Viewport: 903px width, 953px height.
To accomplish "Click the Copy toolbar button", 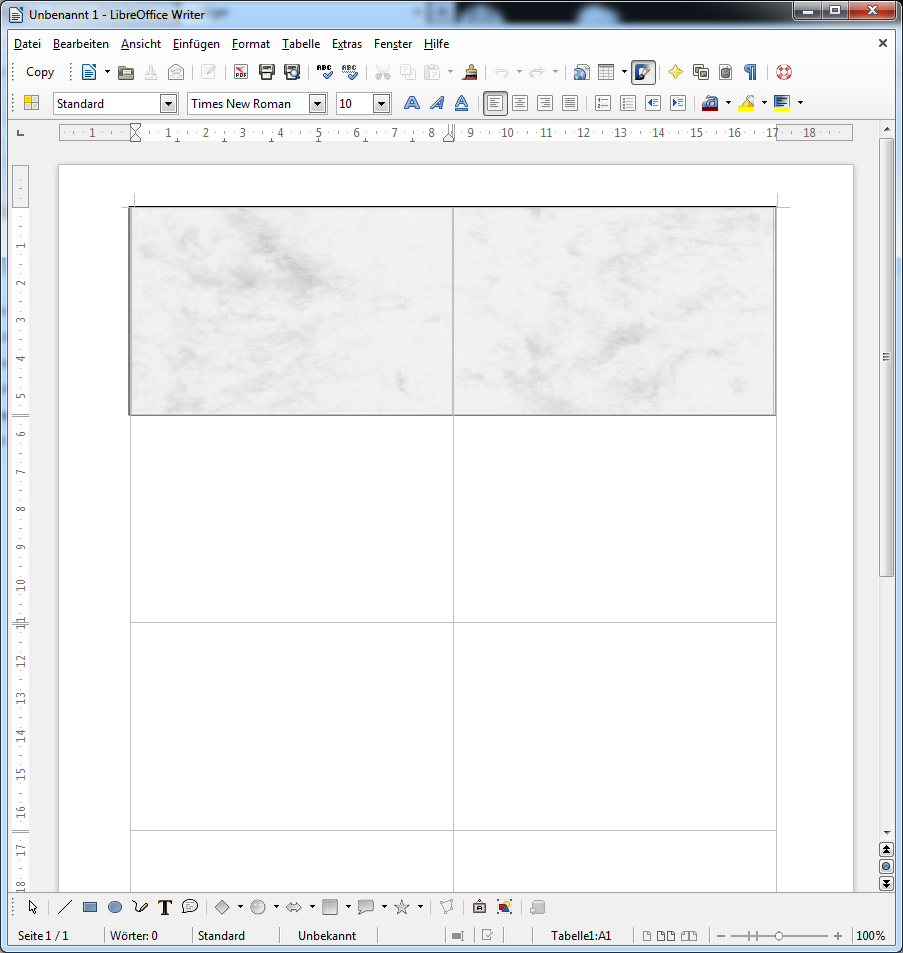I will click(40, 72).
